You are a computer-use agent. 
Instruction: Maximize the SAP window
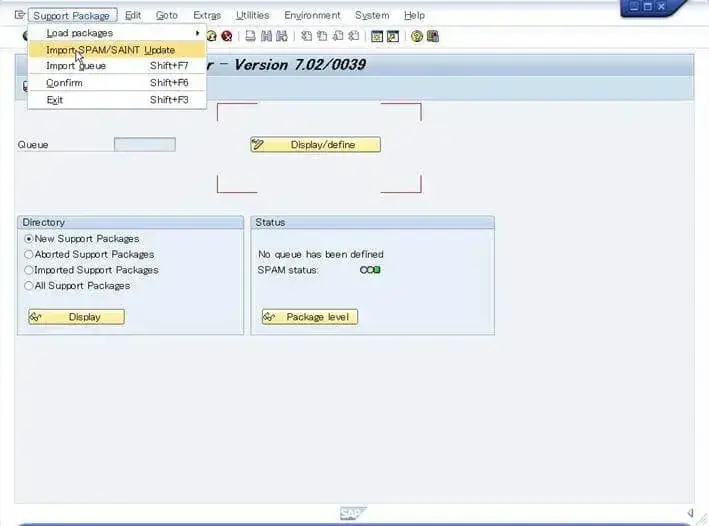pos(648,6)
